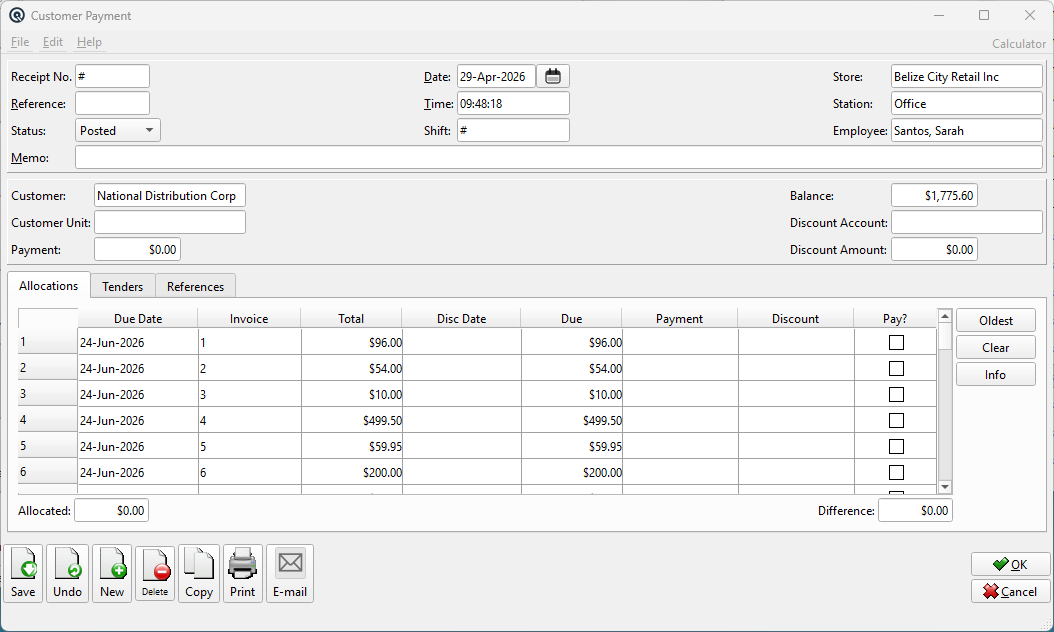Tick Pay checkbox for invoice 4
Image resolution: width=1054 pixels, height=632 pixels.
896,421
